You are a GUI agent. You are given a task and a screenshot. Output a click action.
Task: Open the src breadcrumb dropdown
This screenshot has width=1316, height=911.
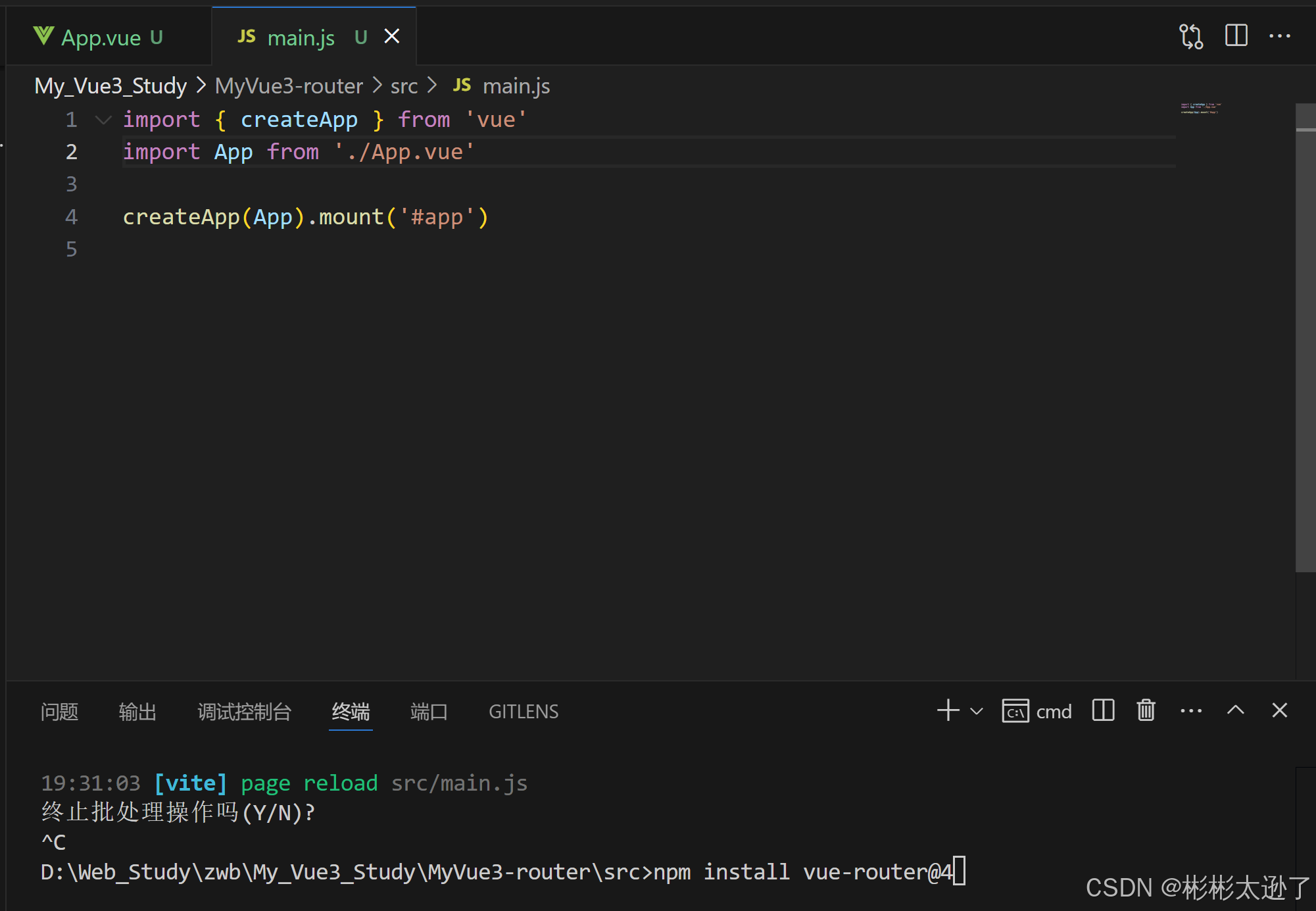[x=404, y=86]
